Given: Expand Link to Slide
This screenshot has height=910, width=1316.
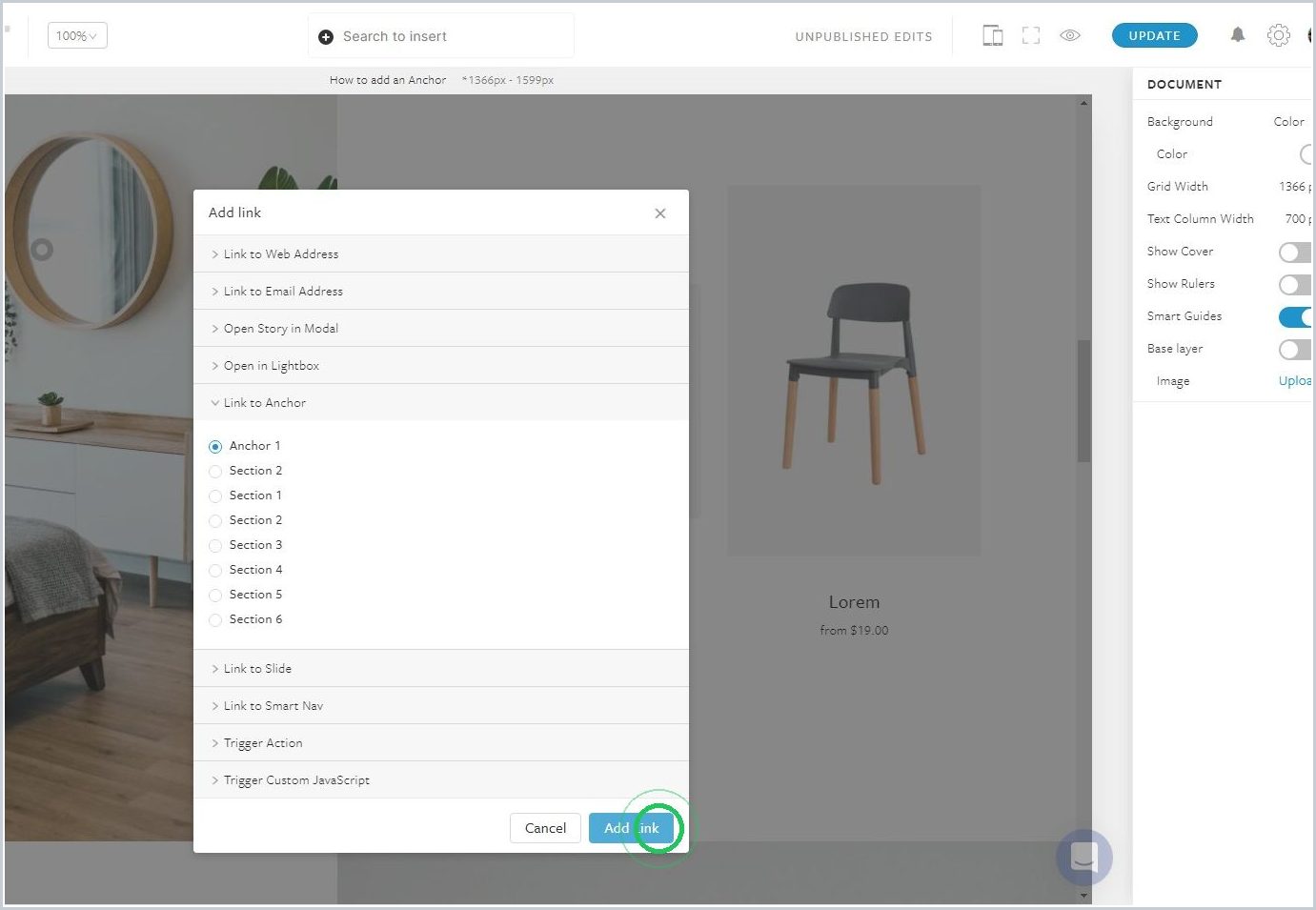Looking at the screenshot, I should [441, 669].
